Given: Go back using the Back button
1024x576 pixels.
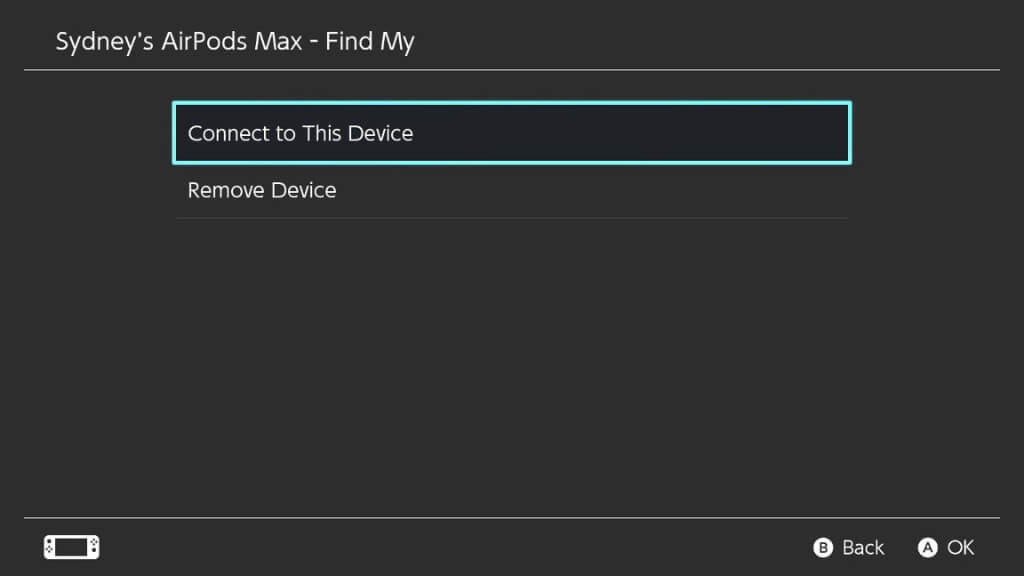Looking at the screenshot, I should 849,547.
